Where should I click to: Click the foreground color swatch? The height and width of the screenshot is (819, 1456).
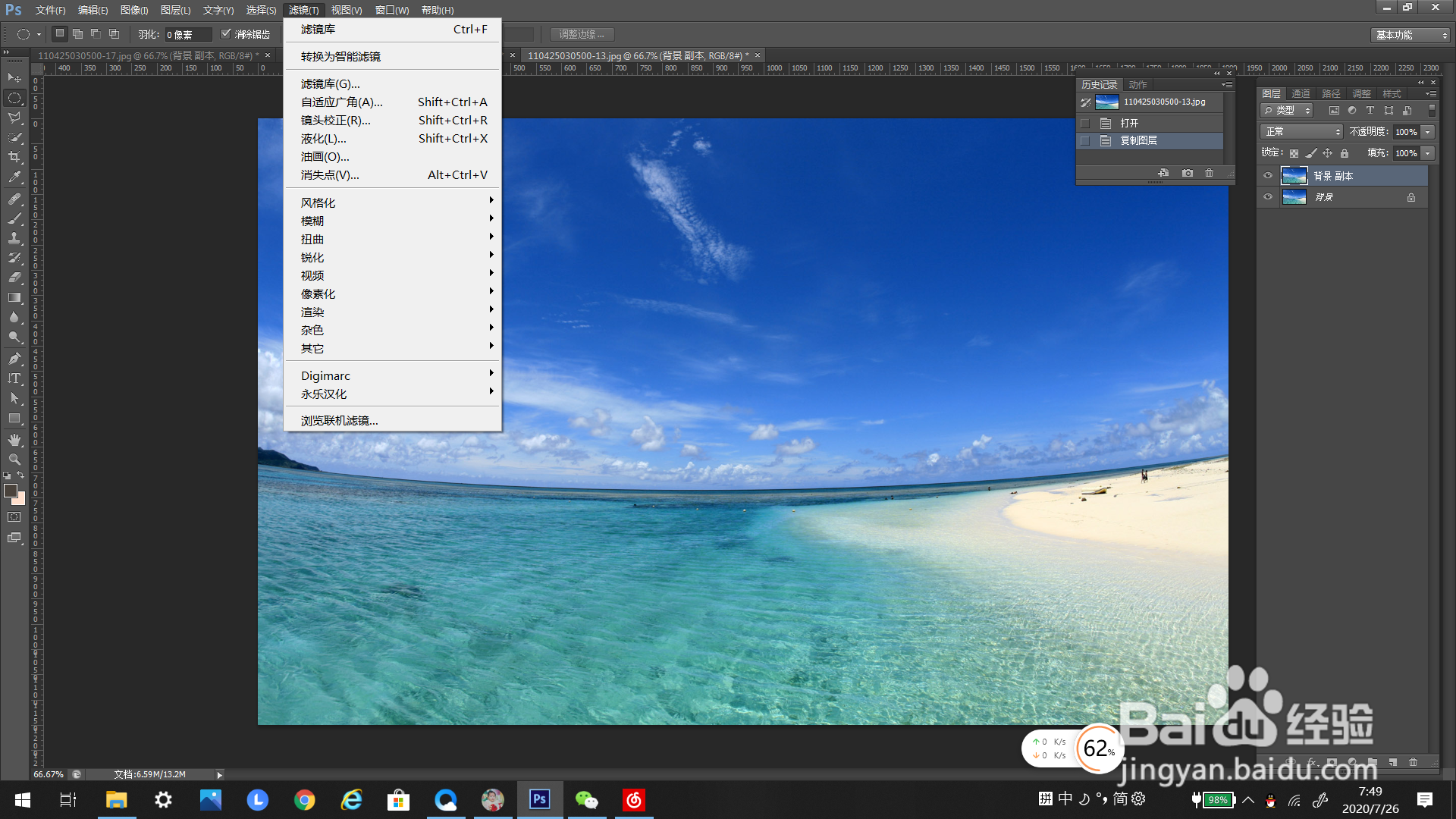[11, 491]
